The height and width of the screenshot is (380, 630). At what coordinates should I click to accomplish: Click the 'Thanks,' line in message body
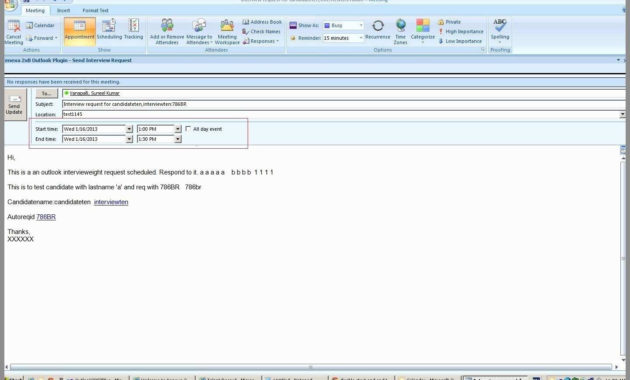18,232
